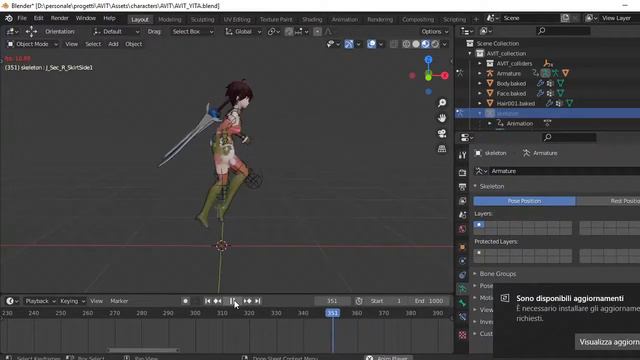The width and height of the screenshot is (640, 360).
Task: Toggle viewport gizmos display
Action: pos(349,44)
